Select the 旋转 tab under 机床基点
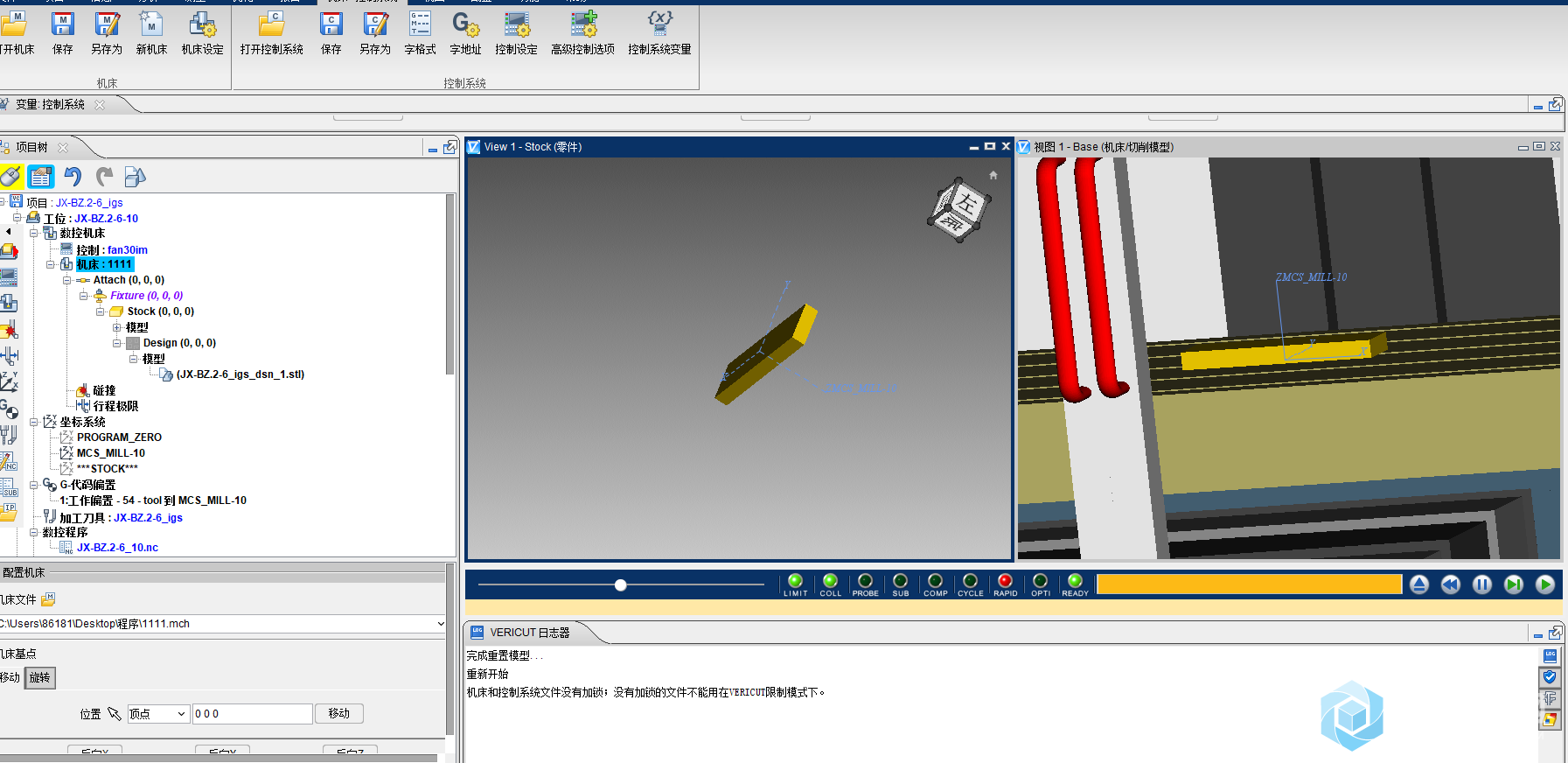Screen dimensions: 1568x763 pyautogui.click(x=40, y=677)
